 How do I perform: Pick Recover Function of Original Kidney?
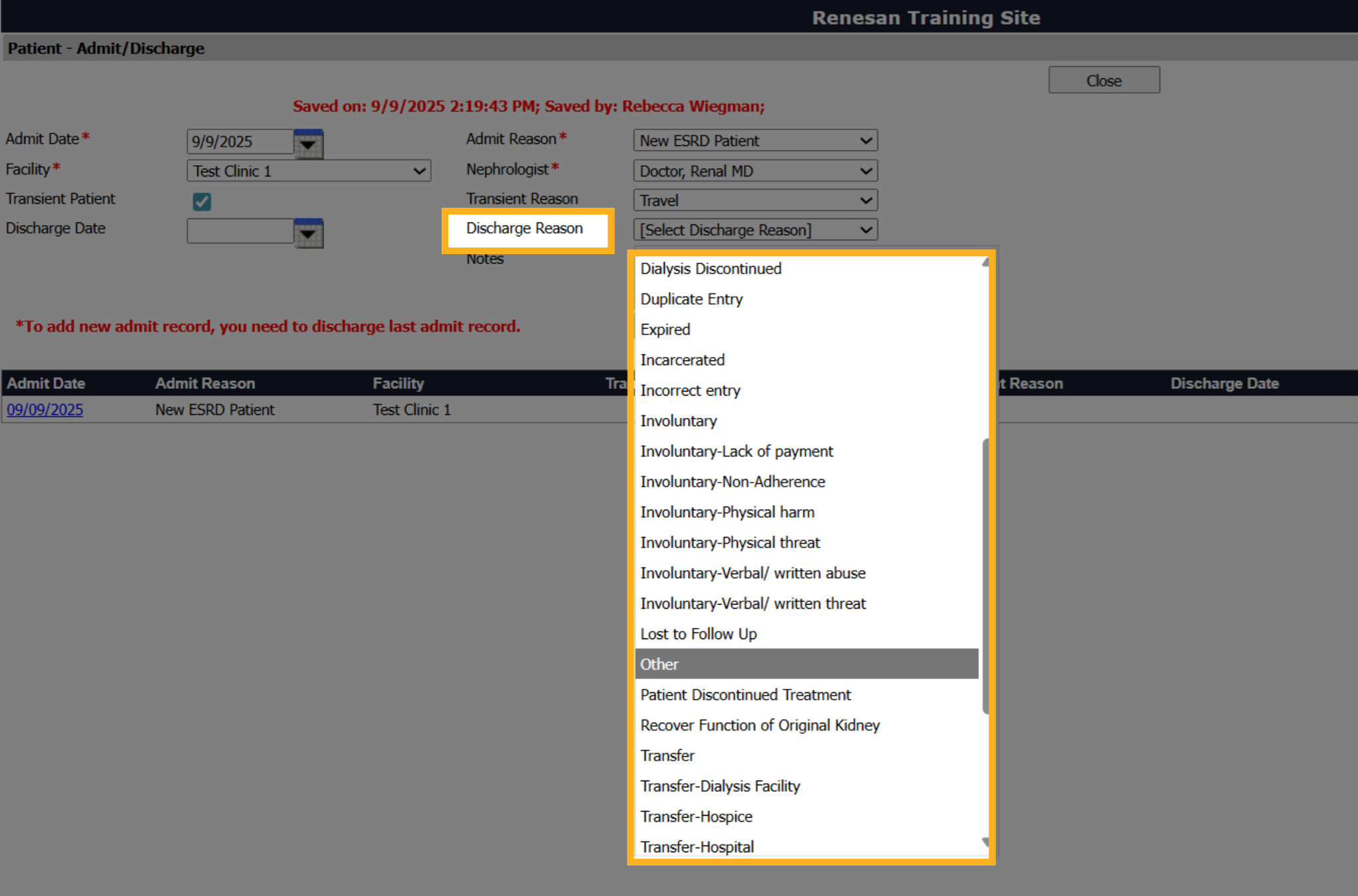click(807, 726)
